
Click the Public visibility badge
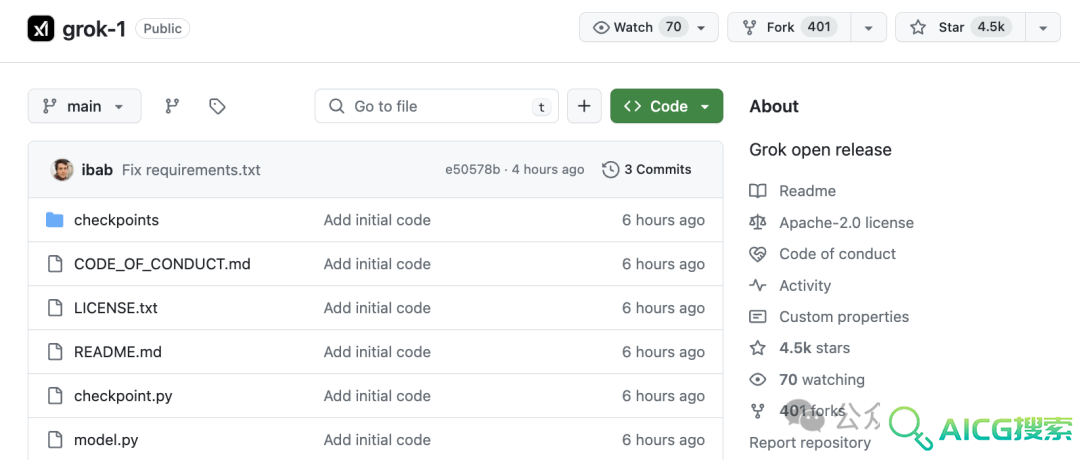point(163,28)
